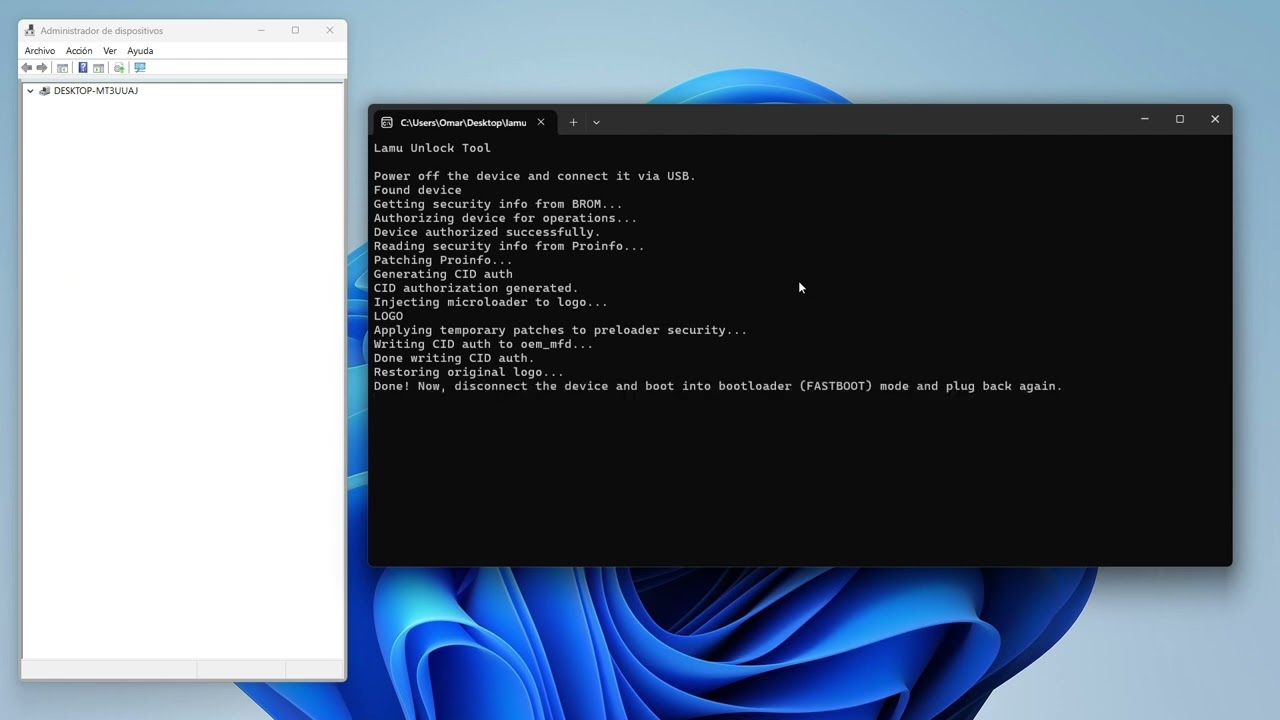This screenshot has height=720, width=1280.
Task: Open Help via the blue question mark icon
Action: pyautogui.click(x=83, y=67)
